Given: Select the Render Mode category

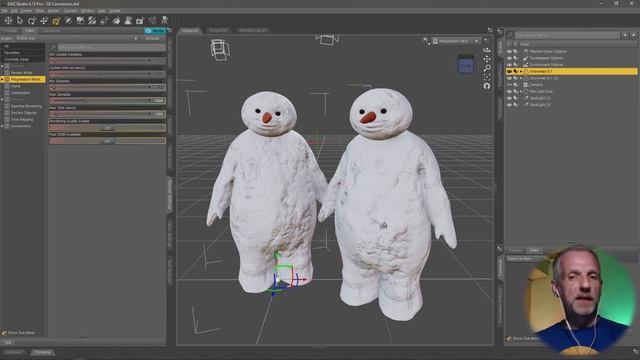Looking at the screenshot, I should pyautogui.click(x=22, y=73).
